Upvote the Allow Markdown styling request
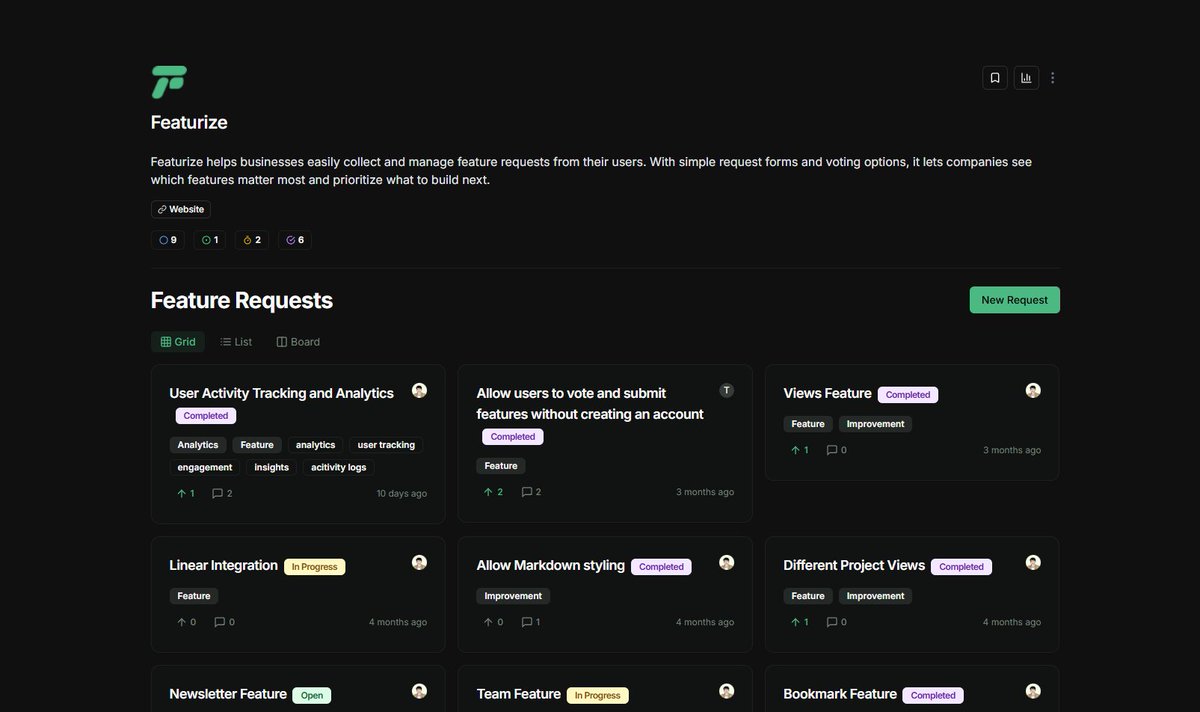The image size is (1200, 712). tap(493, 622)
